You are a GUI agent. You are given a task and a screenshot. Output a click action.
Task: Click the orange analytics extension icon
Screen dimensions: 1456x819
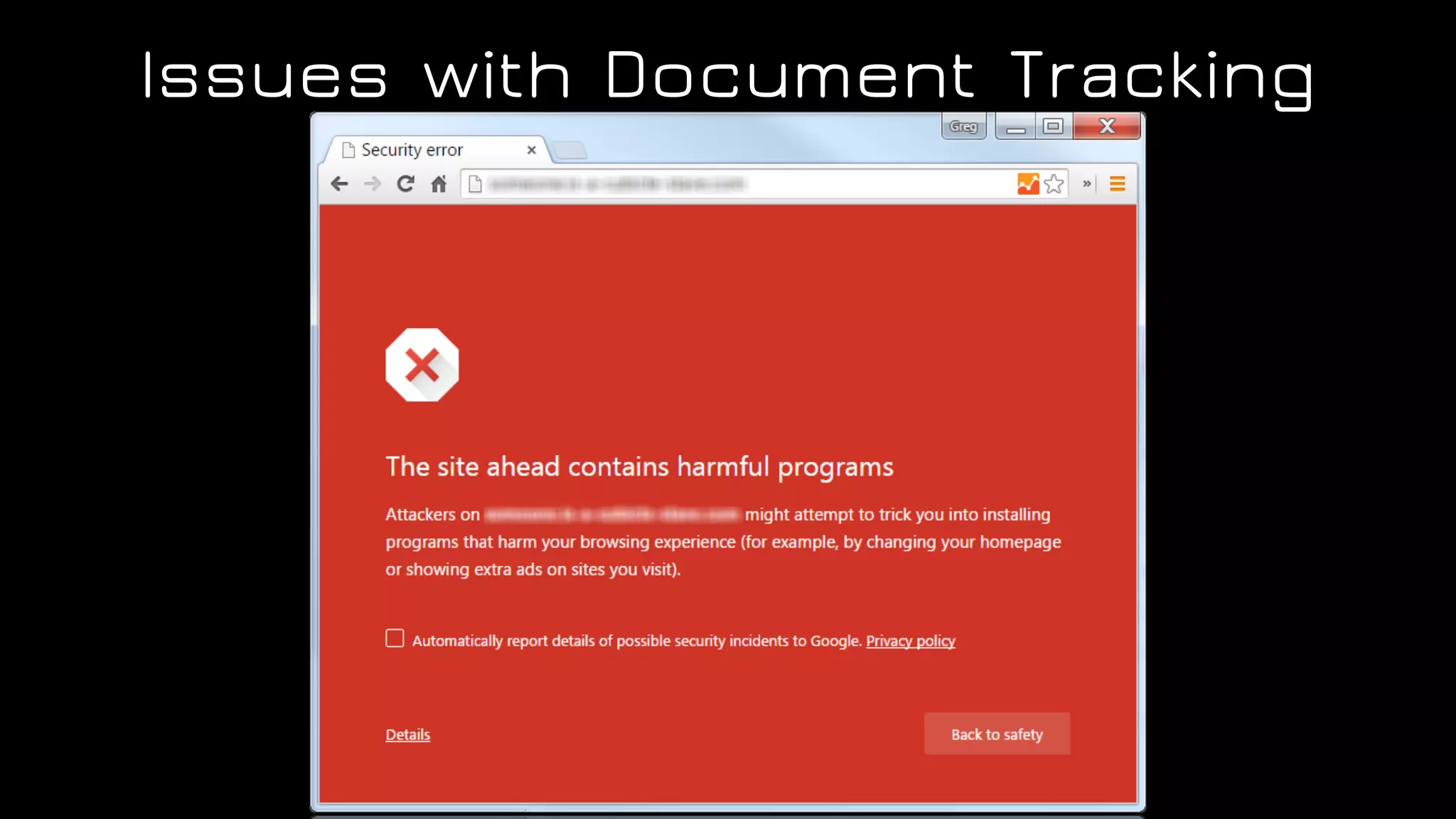coord(1028,184)
